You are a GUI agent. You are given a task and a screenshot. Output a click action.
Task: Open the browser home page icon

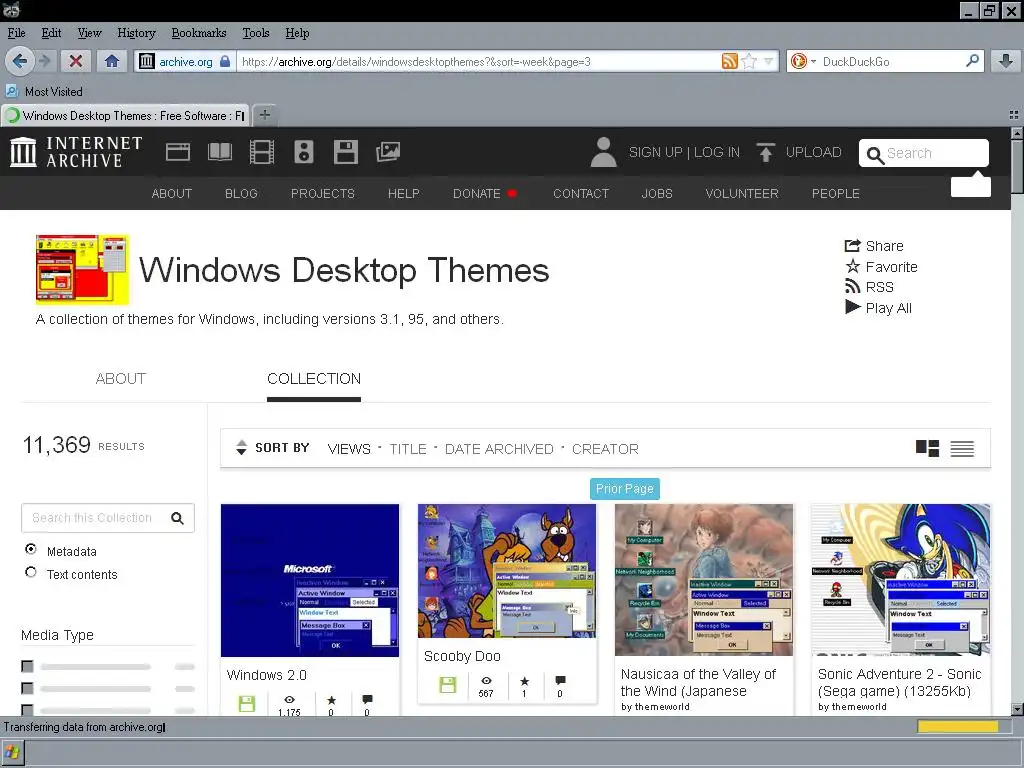click(112, 61)
